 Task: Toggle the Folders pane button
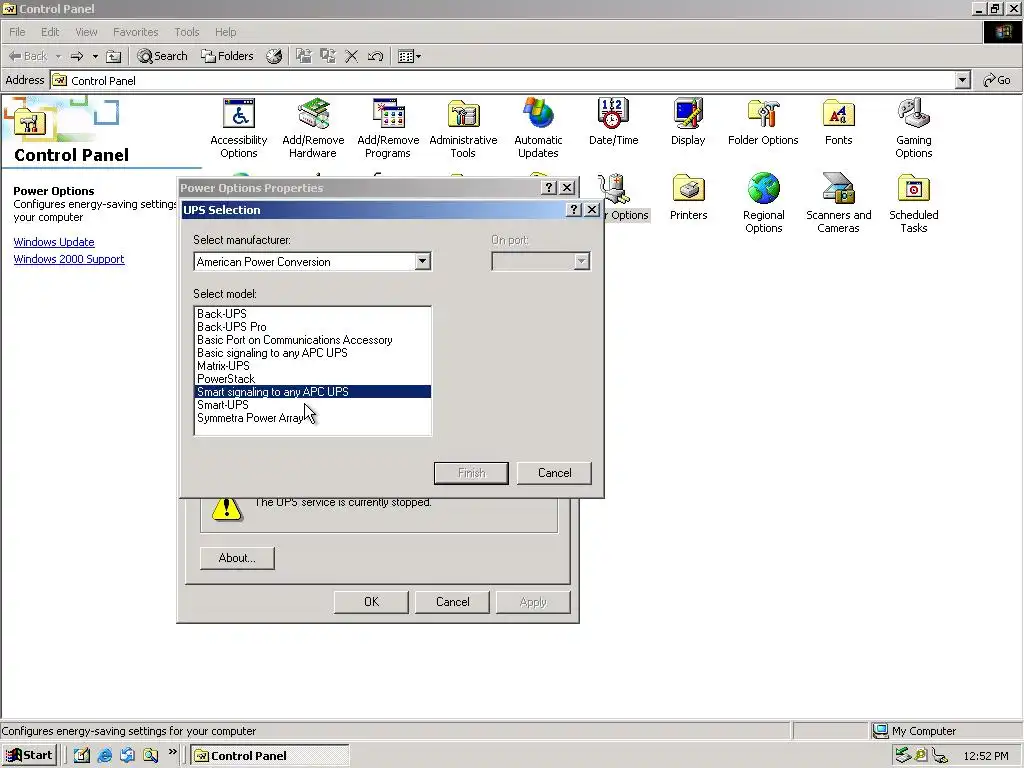tap(227, 56)
